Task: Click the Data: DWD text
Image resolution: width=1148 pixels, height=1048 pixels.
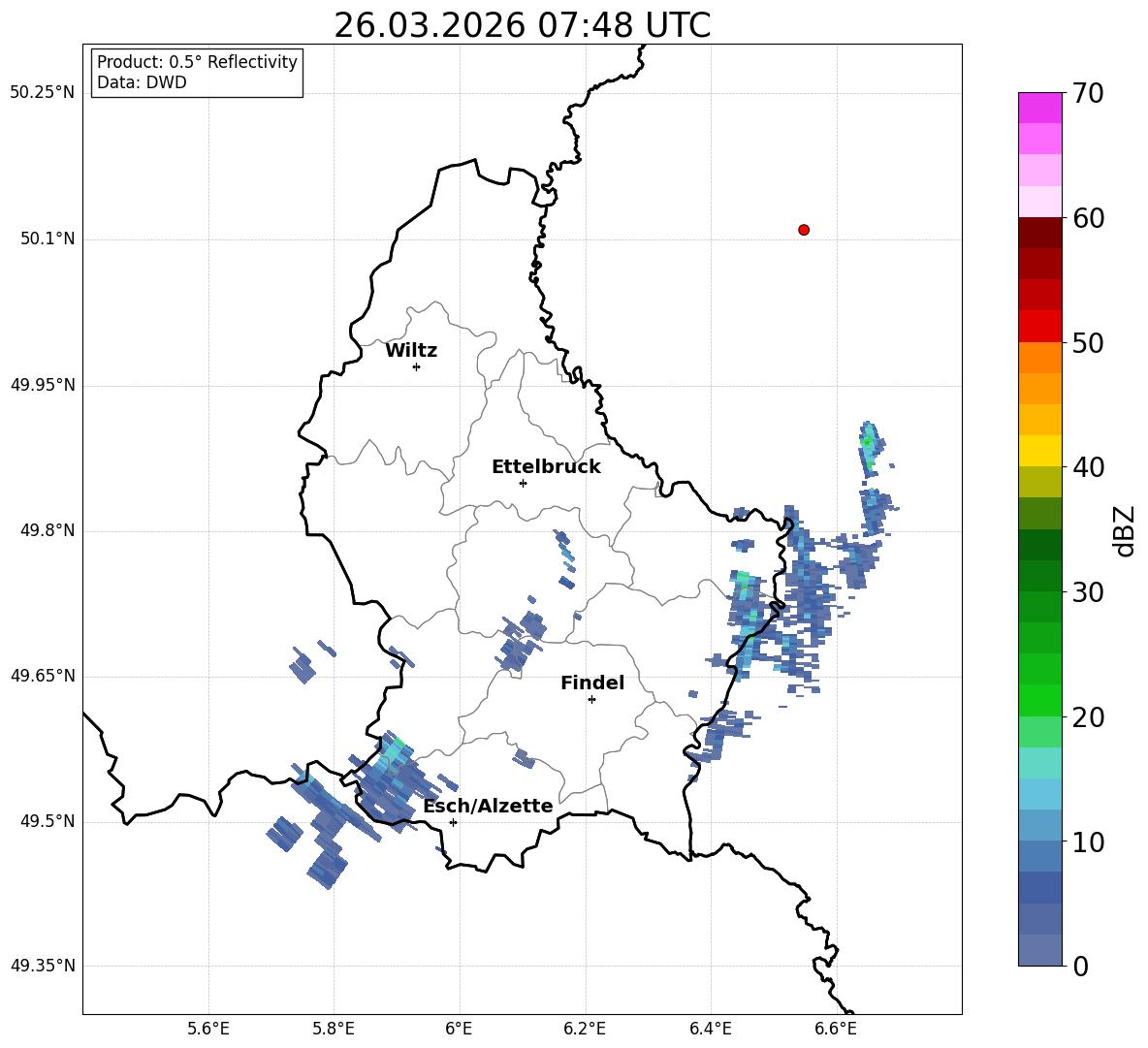Action: click(142, 82)
